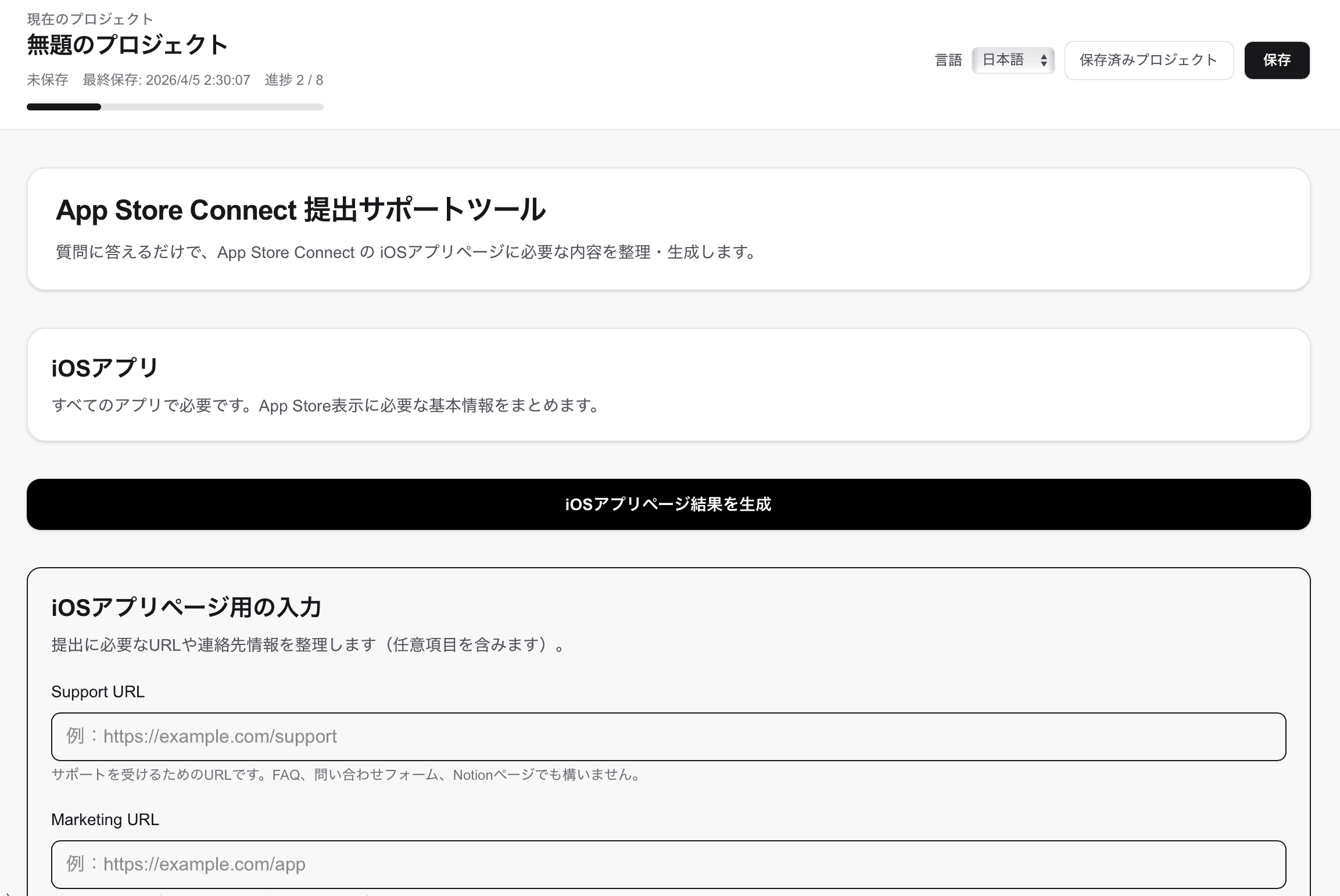Click the Support URL input field
The height and width of the screenshot is (896, 1340).
668,736
